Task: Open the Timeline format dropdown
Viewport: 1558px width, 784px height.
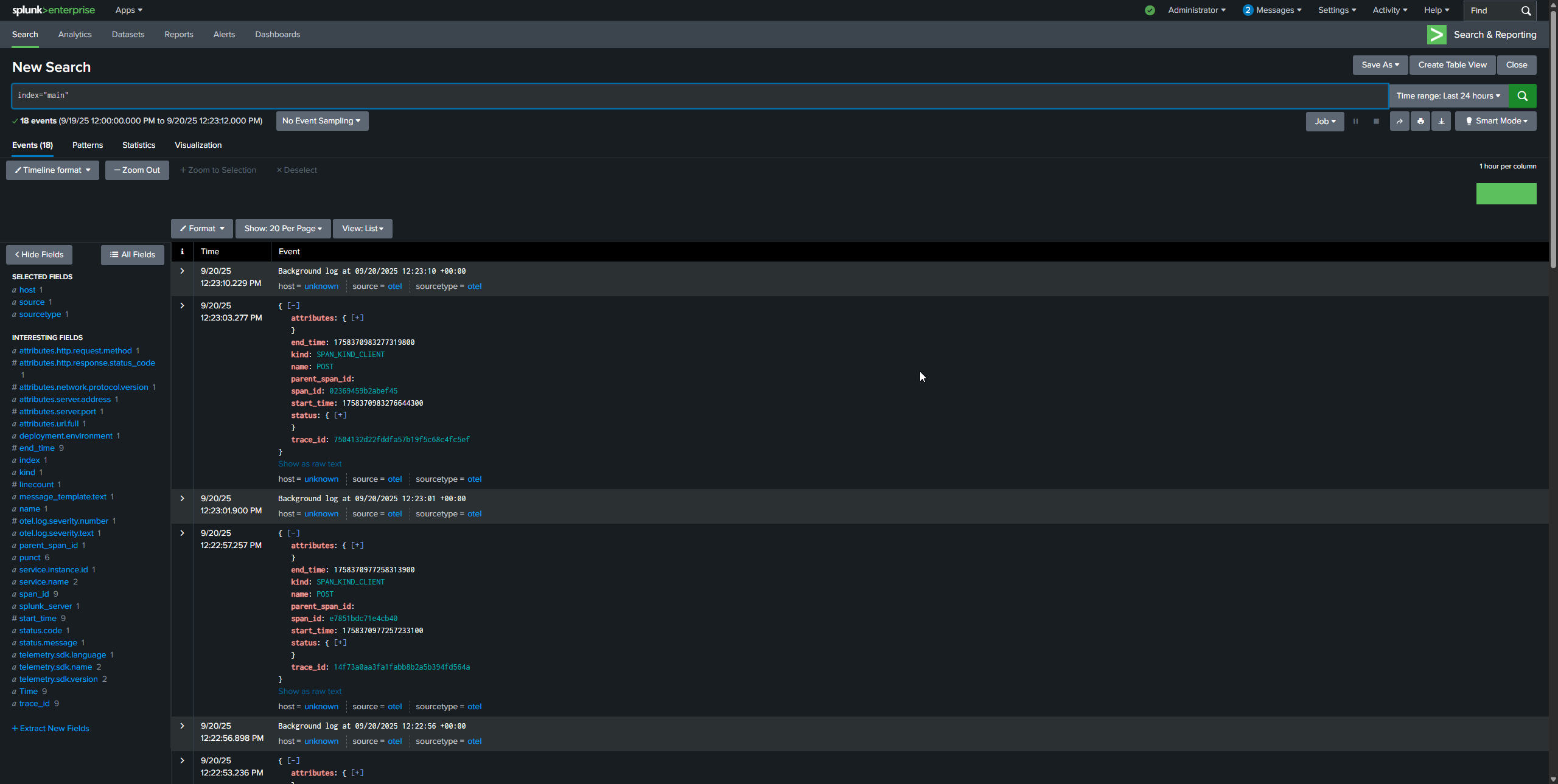Action: [x=52, y=170]
